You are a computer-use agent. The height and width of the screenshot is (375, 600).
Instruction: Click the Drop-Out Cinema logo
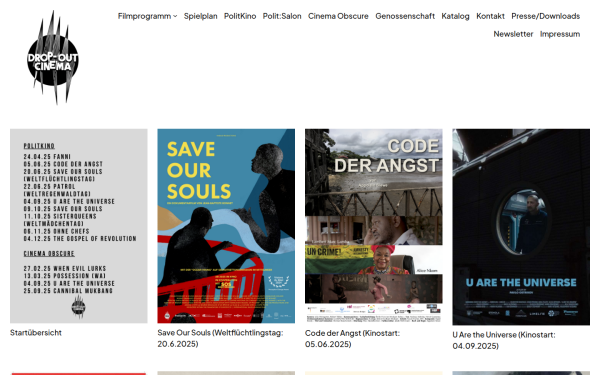pos(53,57)
